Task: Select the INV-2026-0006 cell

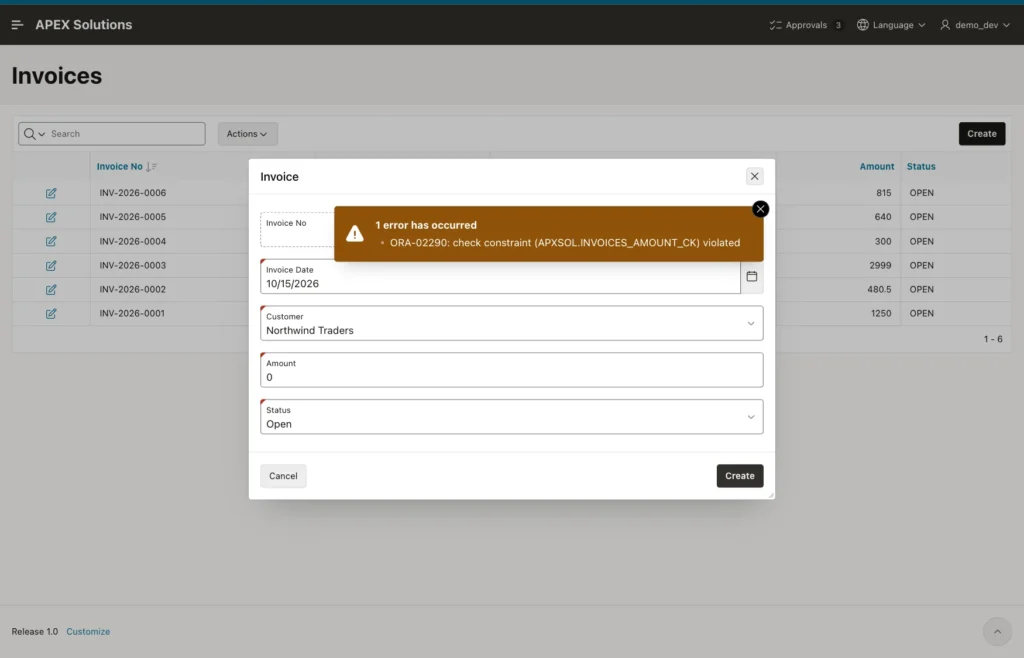Action: point(133,193)
